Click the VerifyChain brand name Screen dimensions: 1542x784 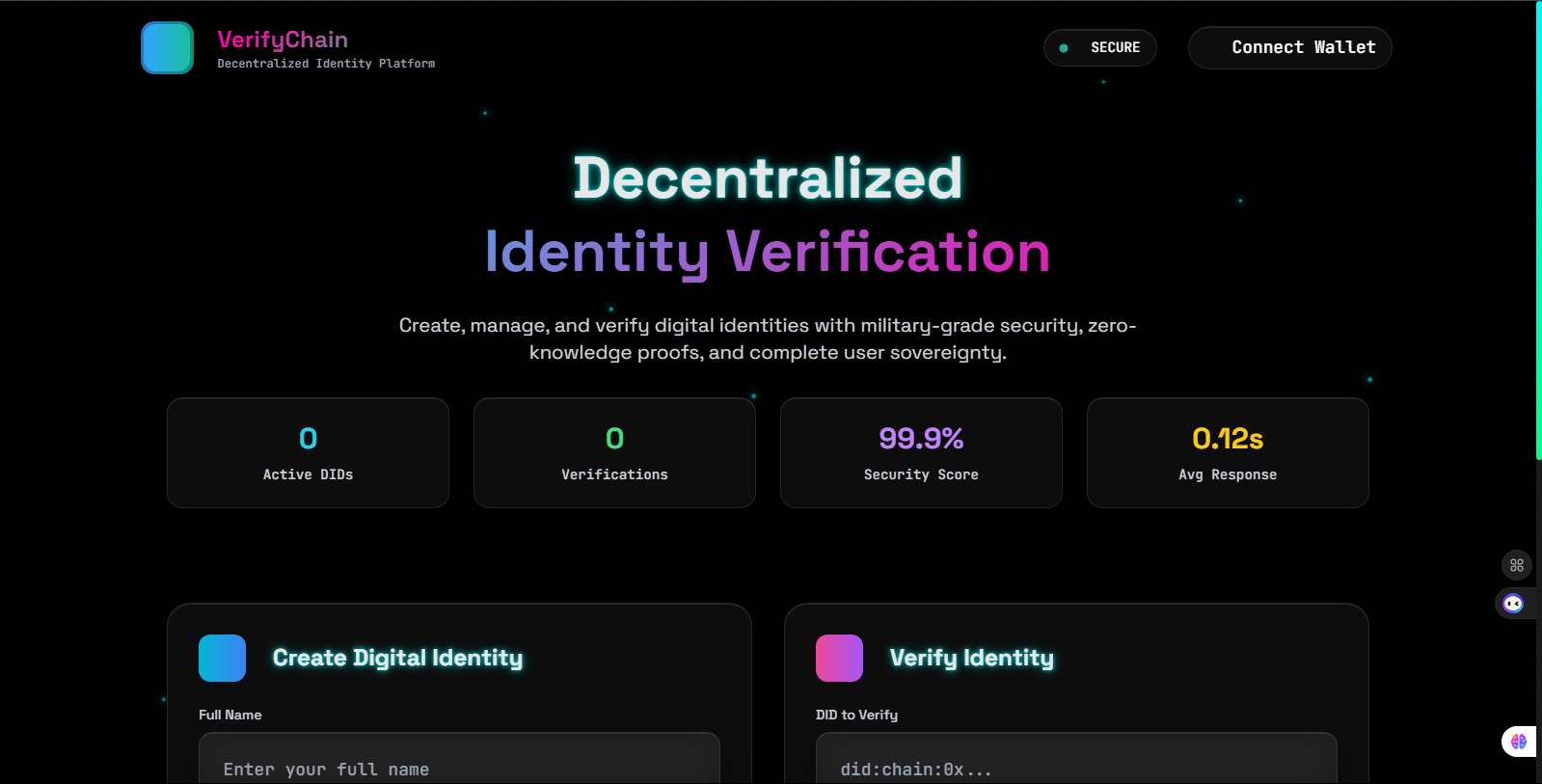283,40
